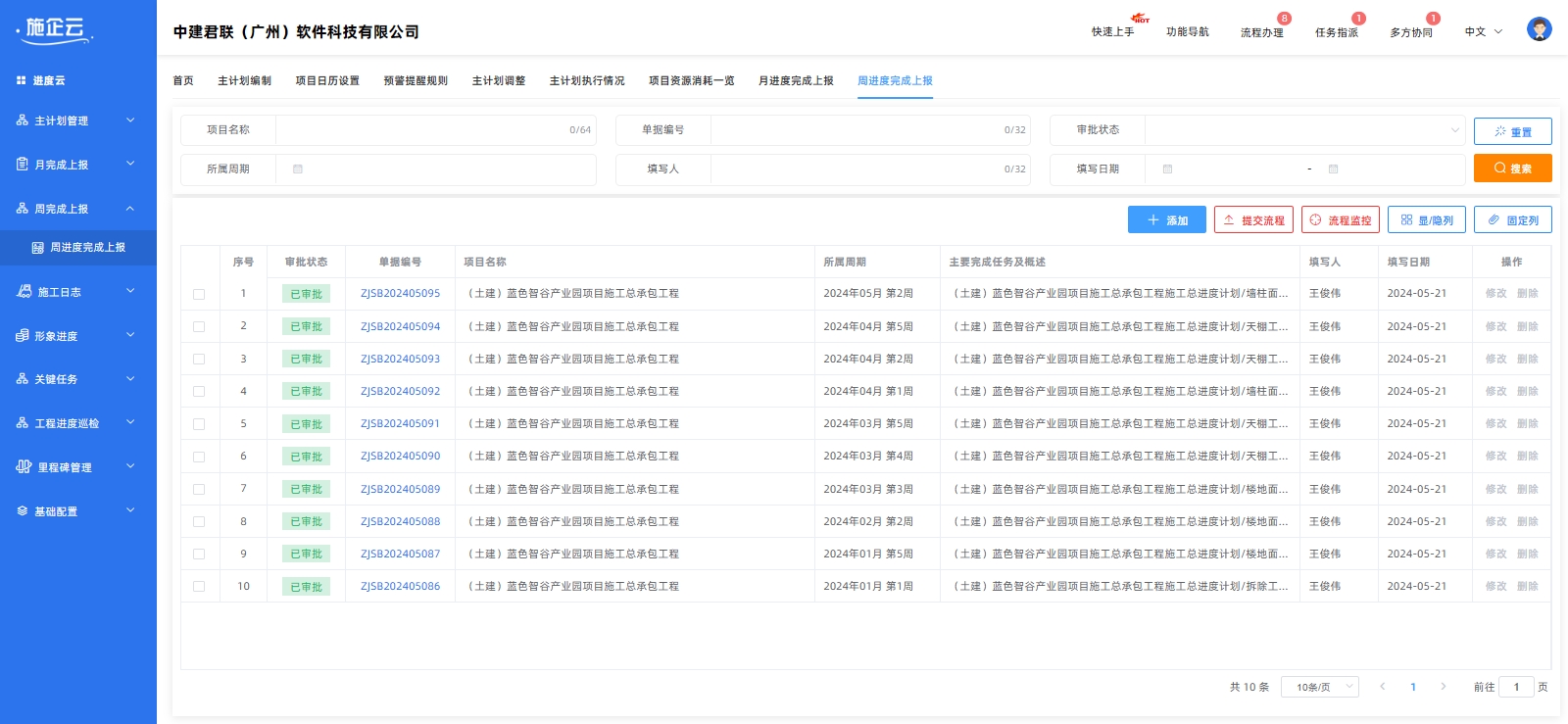Check the row with ZJSB202405086
Screen dimensions: 1568x724
pyautogui.click(x=199, y=586)
